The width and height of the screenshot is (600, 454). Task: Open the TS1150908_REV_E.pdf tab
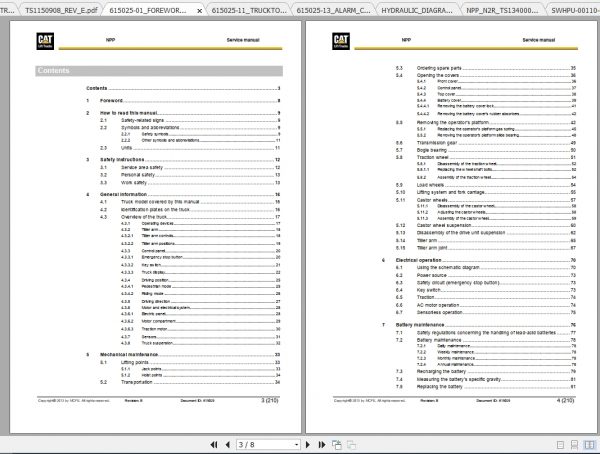tap(61, 10)
